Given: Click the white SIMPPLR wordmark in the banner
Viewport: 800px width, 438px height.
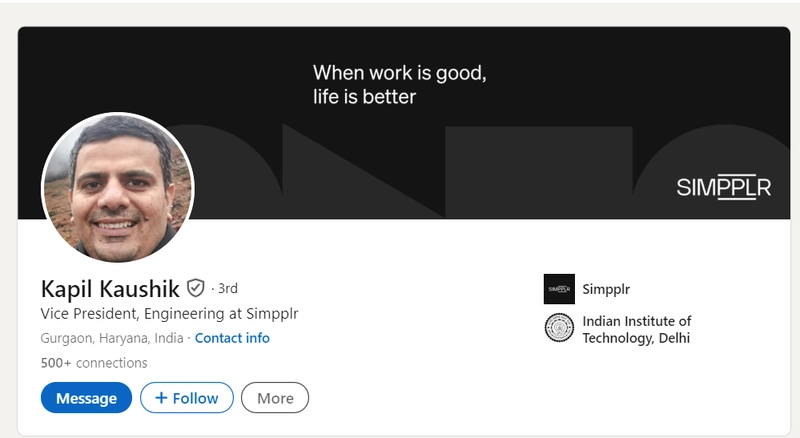Looking at the screenshot, I should pos(723,188).
